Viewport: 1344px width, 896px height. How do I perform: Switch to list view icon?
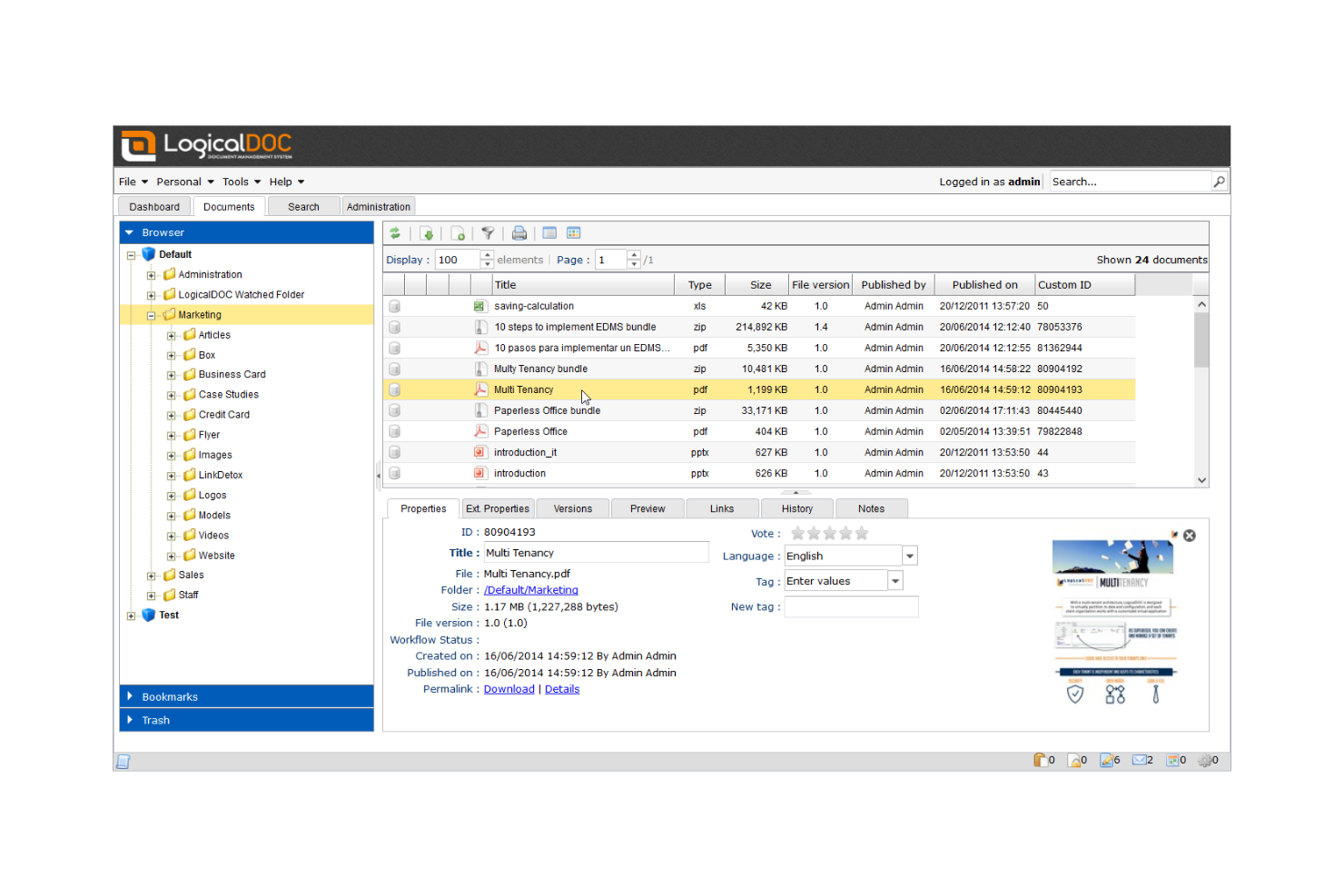pyautogui.click(x=549, y=233)
